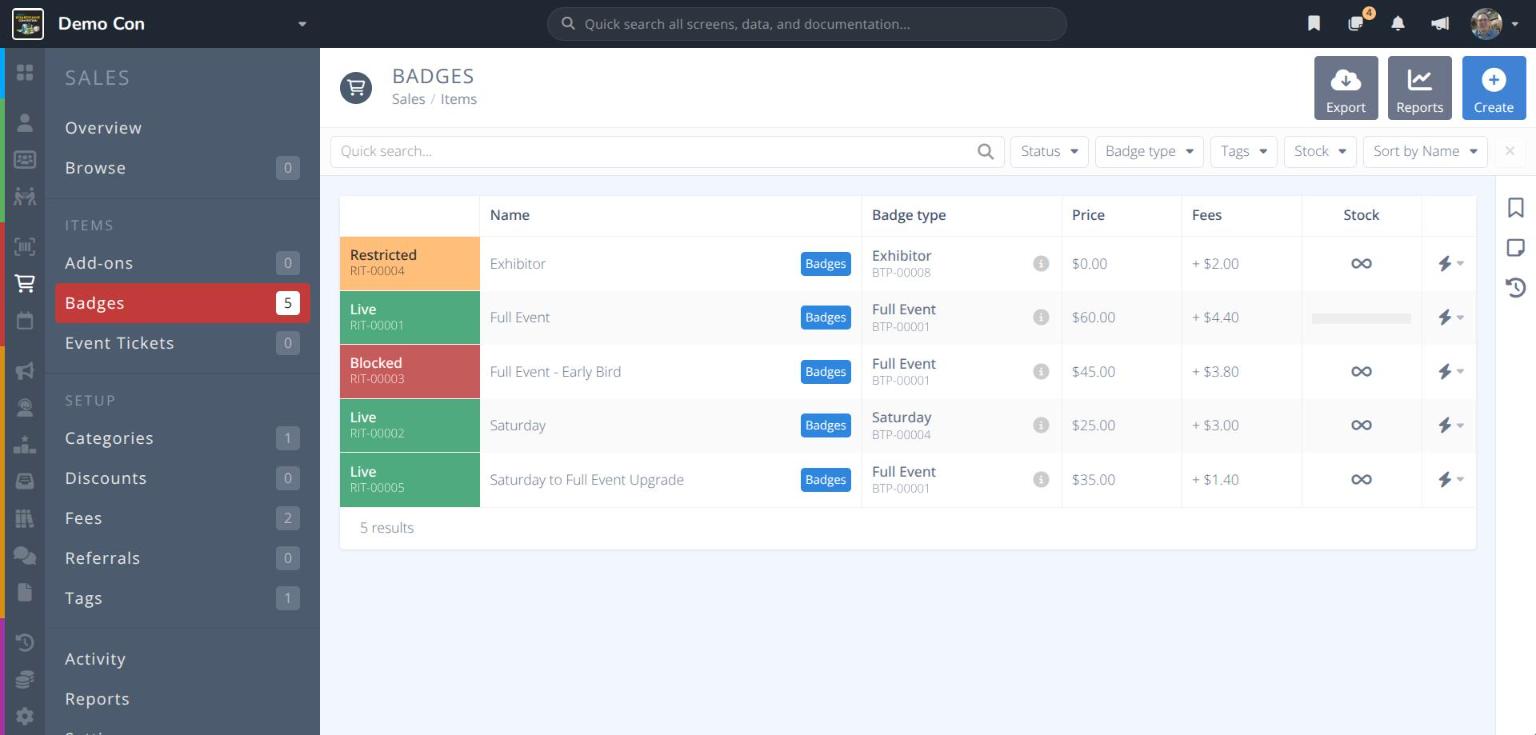The height and width of the screenshot is (735, 1536).
Task: Clear filters with the X button
Action: coord(1510,151)
